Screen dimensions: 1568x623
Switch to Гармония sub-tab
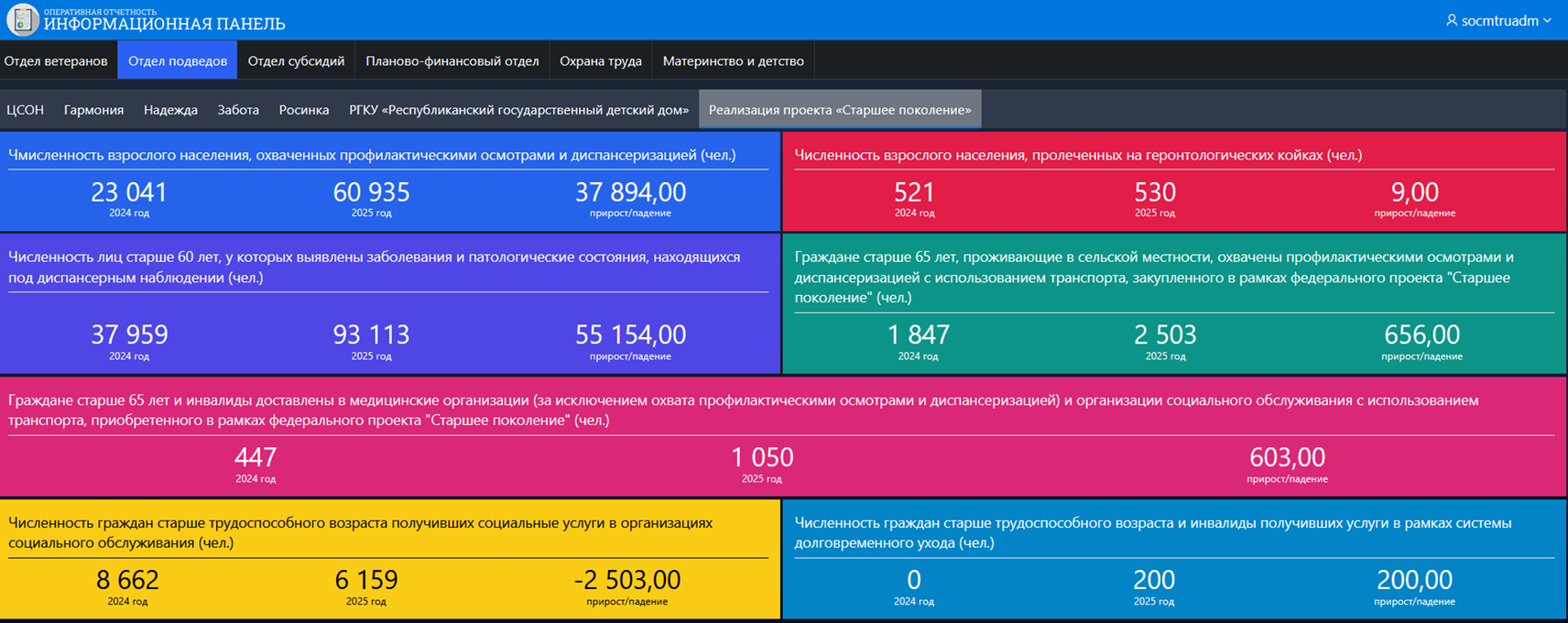pos(93,110)
